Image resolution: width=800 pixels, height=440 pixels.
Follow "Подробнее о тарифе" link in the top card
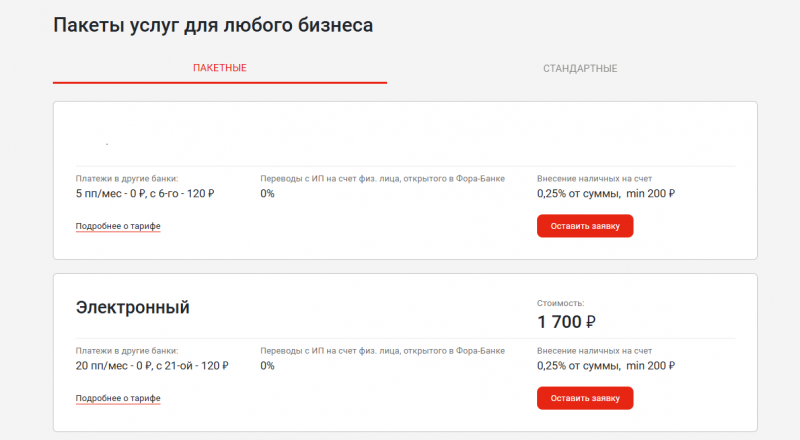coord(118,226)
